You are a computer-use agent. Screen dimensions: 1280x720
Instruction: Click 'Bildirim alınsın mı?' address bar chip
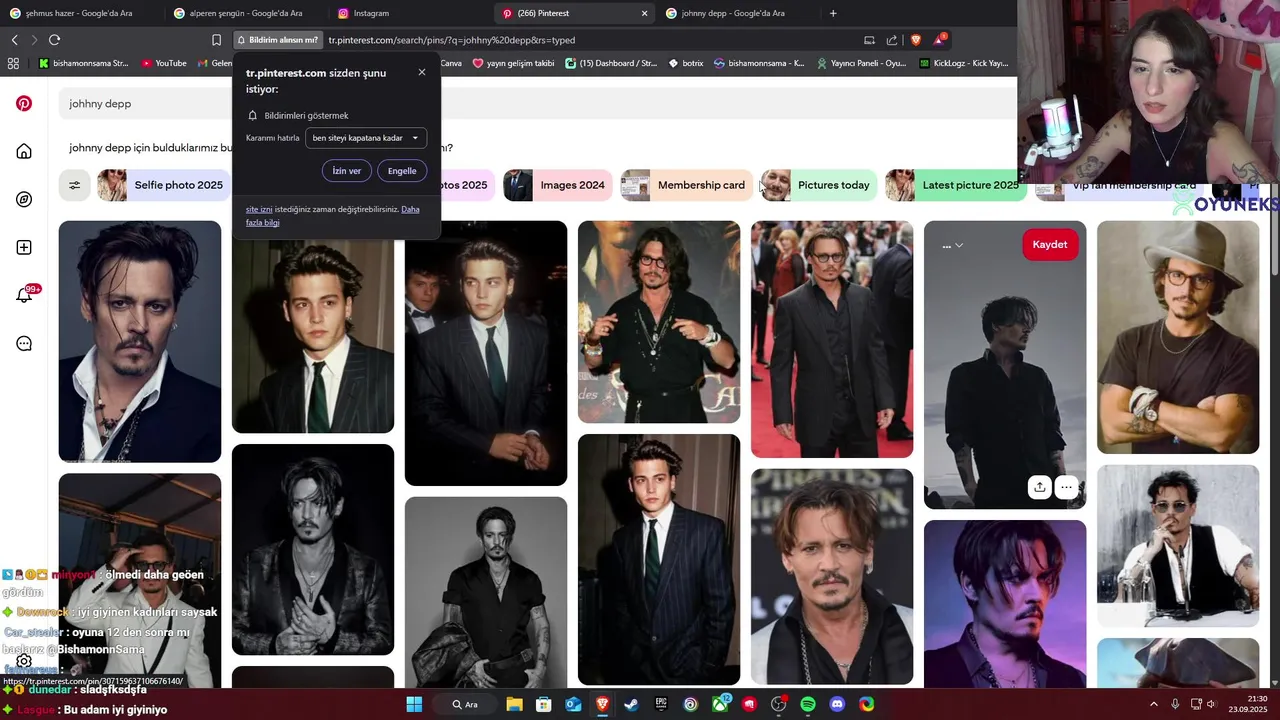[x=277, y=40]
